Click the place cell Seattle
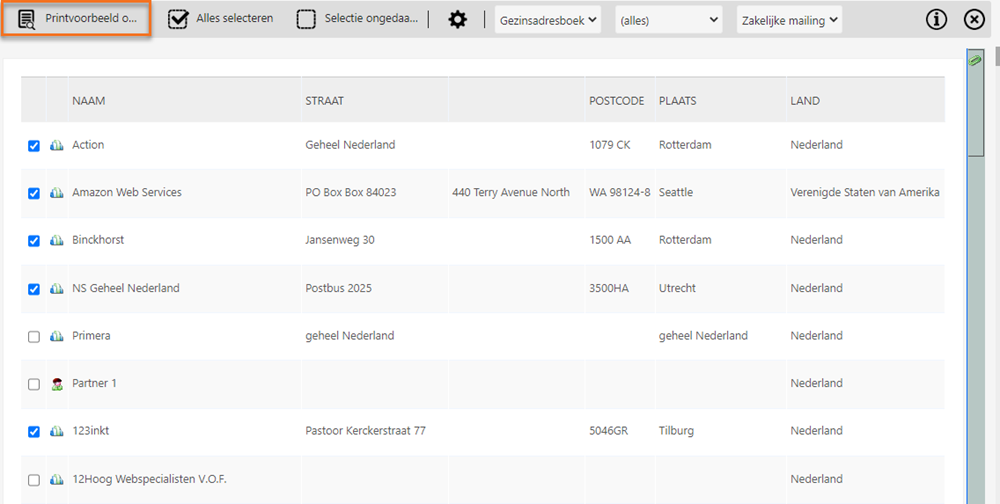1000x504 pixels. tap(676, 192)
